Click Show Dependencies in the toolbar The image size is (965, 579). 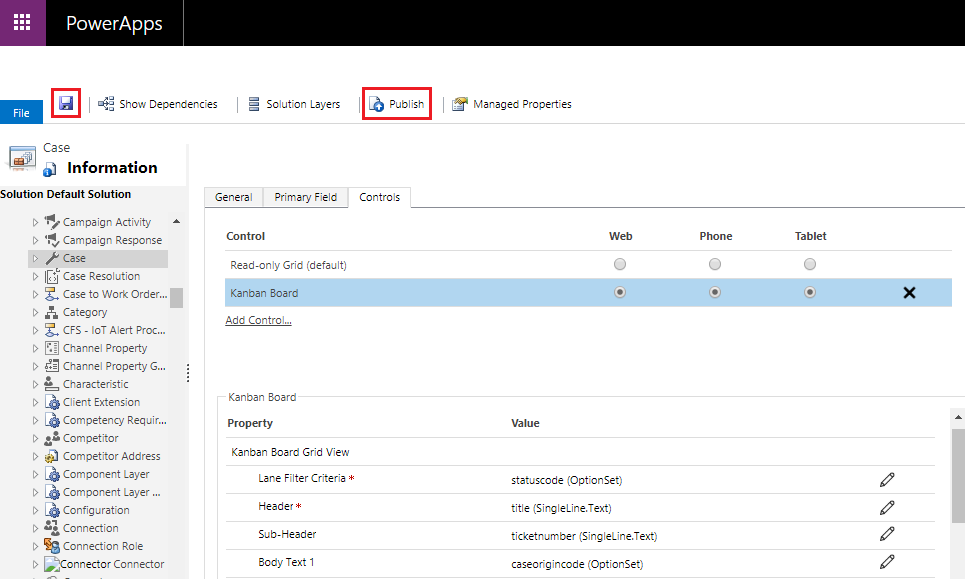pos(158,104)
